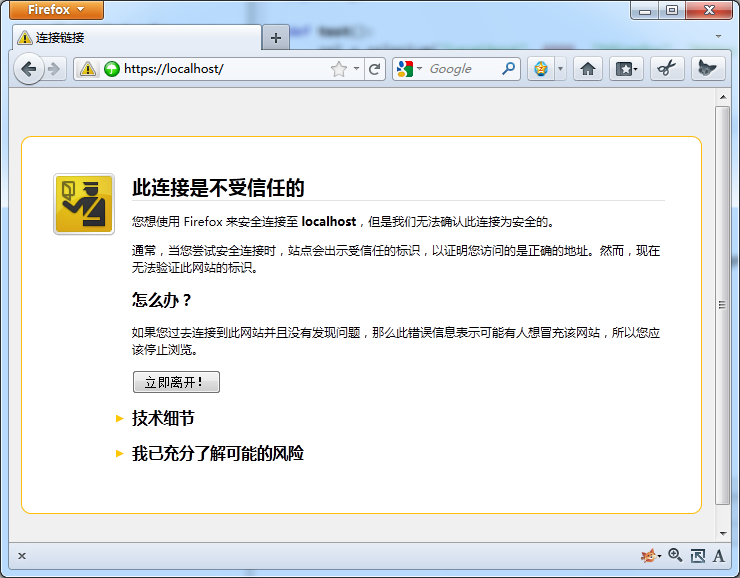Click the fox icon in status bar
Image resolution: width=740 pixels, height=578 pixels.
click(x=650, y=556)
